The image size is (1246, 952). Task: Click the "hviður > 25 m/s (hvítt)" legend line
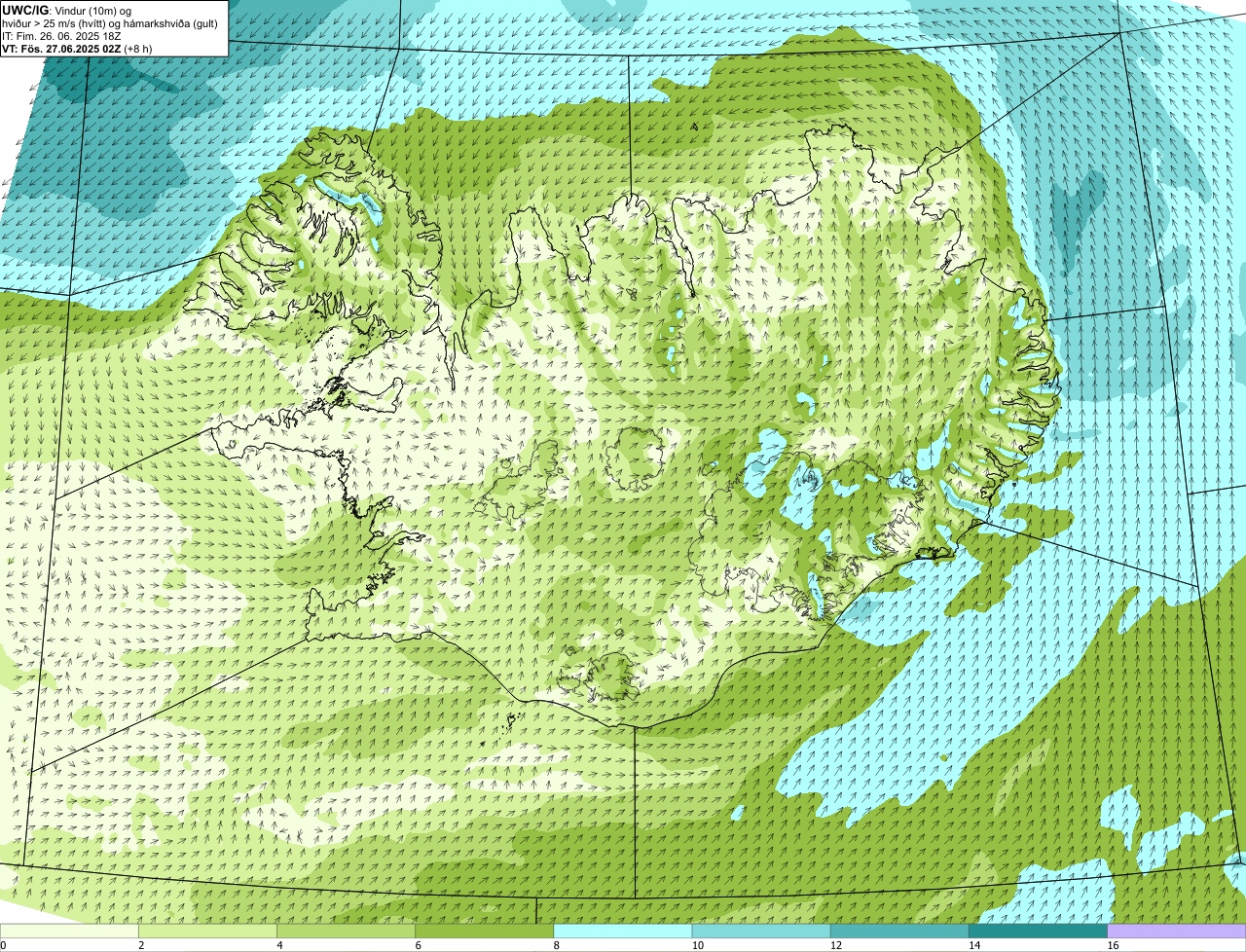click(x=110, y=23)
